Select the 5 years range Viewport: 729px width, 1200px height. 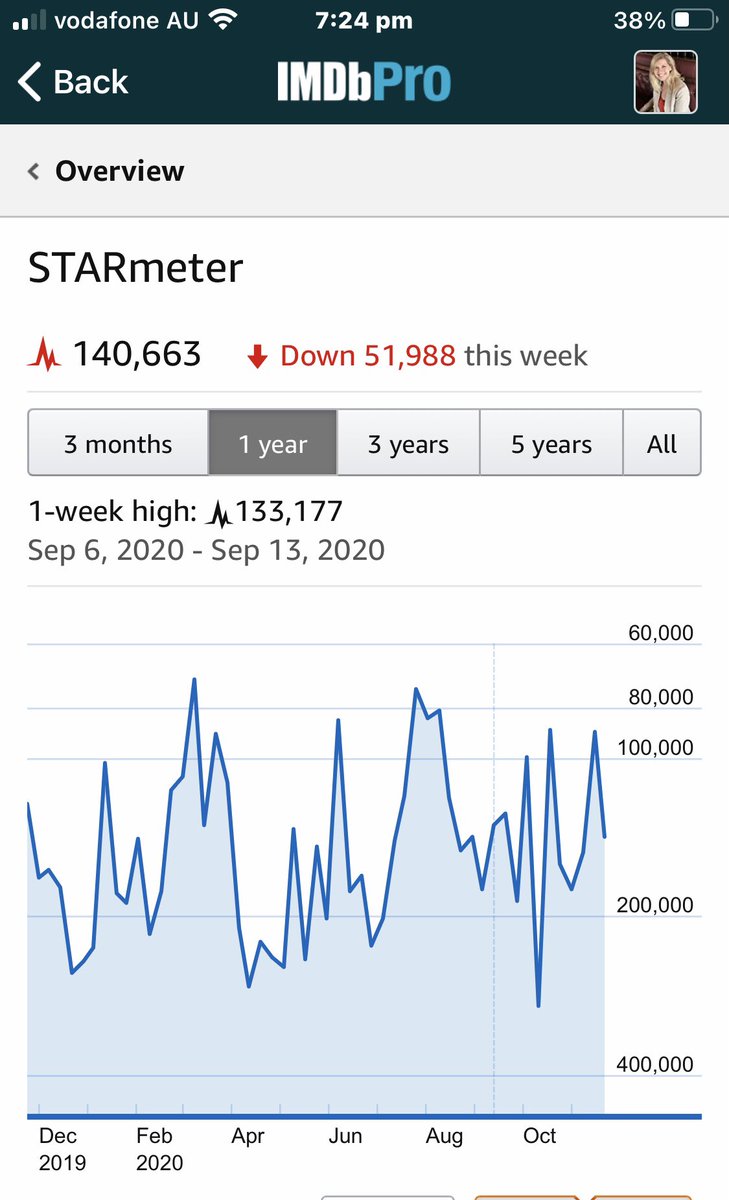coord(551,442)
